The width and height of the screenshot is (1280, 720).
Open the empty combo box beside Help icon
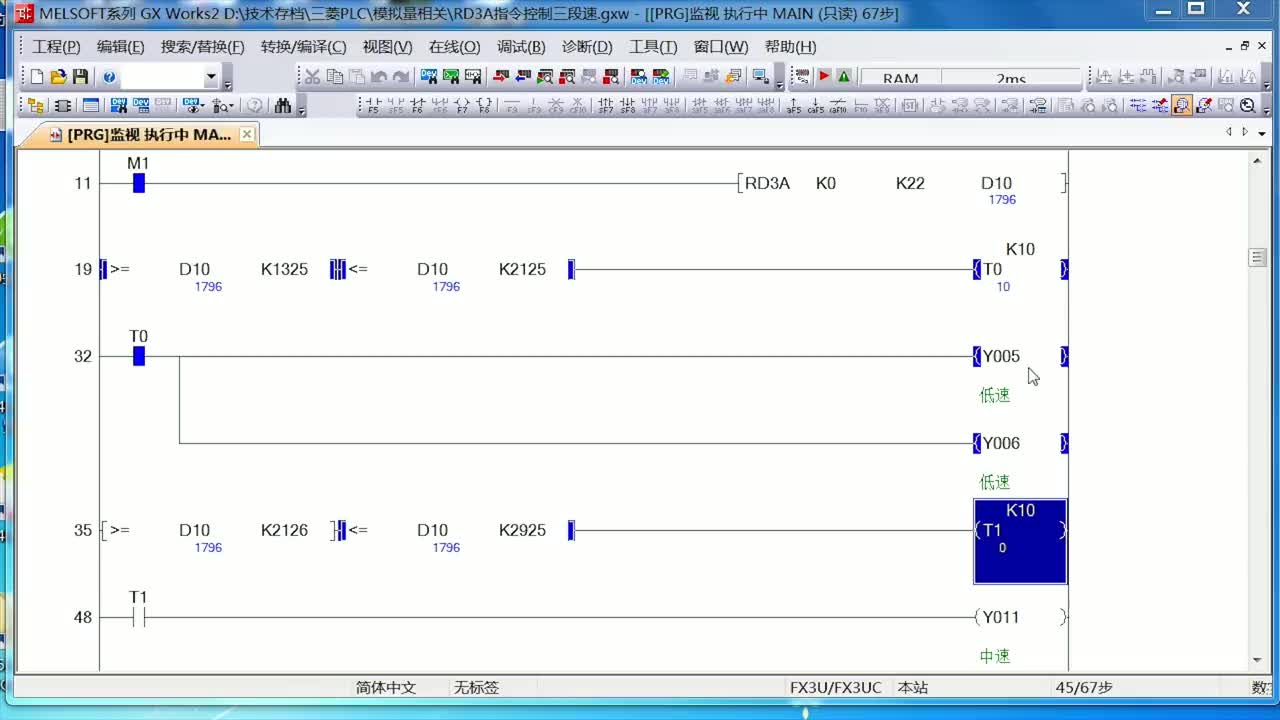click(x=171, y=77)
